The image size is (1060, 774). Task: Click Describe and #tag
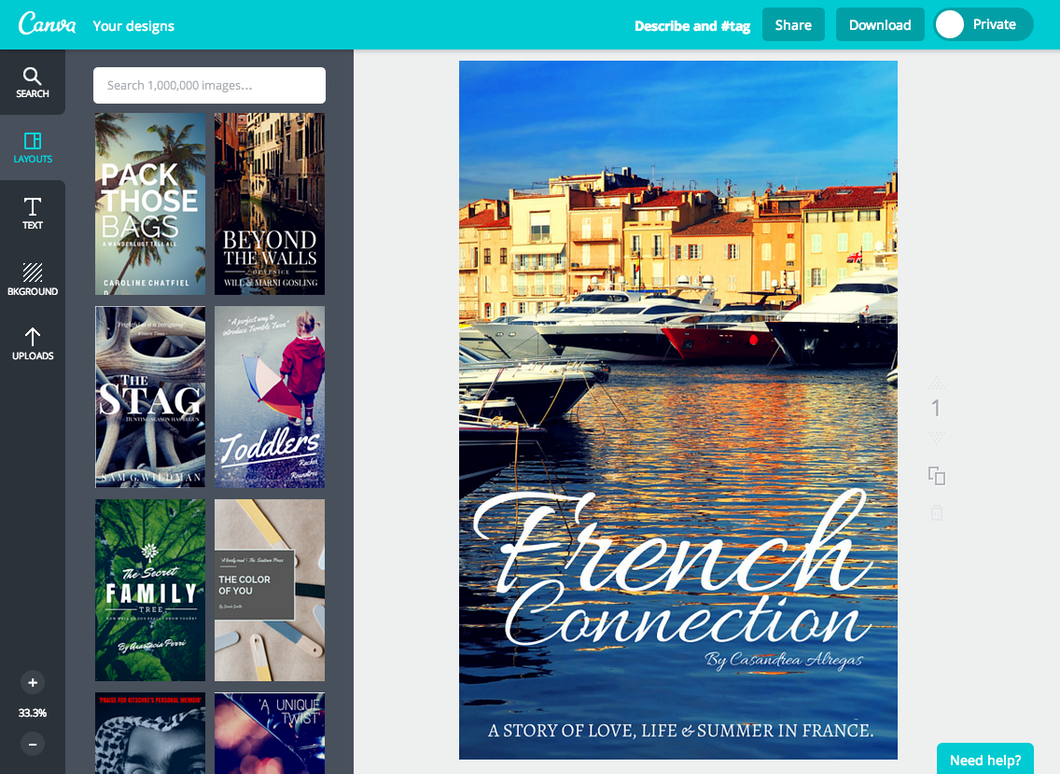692,26
